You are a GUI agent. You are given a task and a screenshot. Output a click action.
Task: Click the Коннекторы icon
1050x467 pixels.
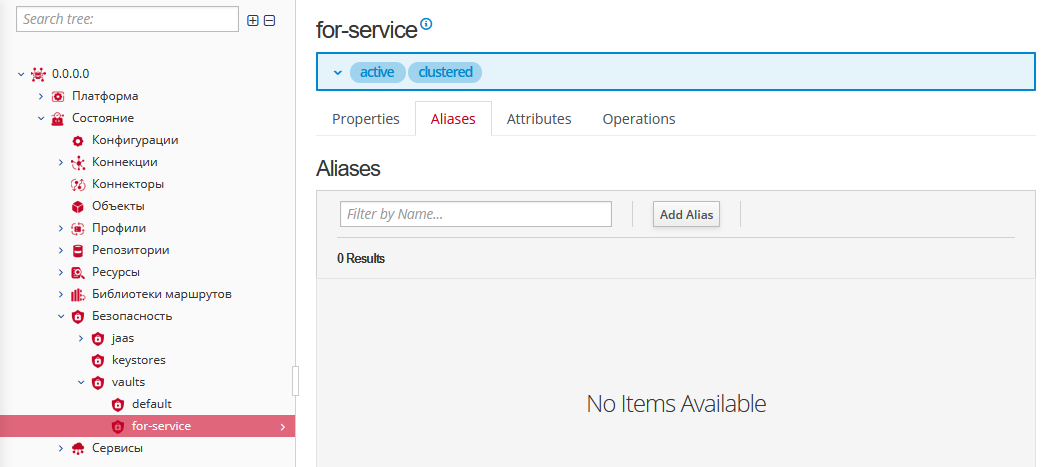coord(78,184)
